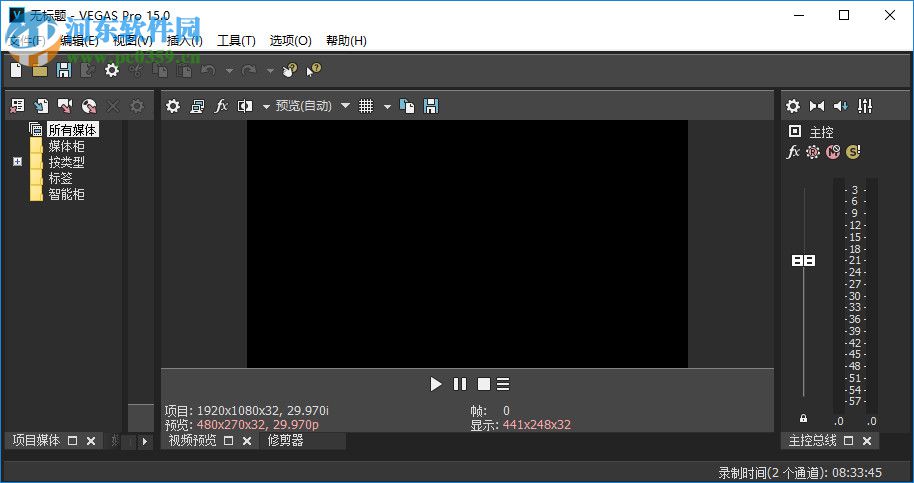Click the undo arrow icon
The height and width of the screenshot is (483, 914).
pos(208,70)
